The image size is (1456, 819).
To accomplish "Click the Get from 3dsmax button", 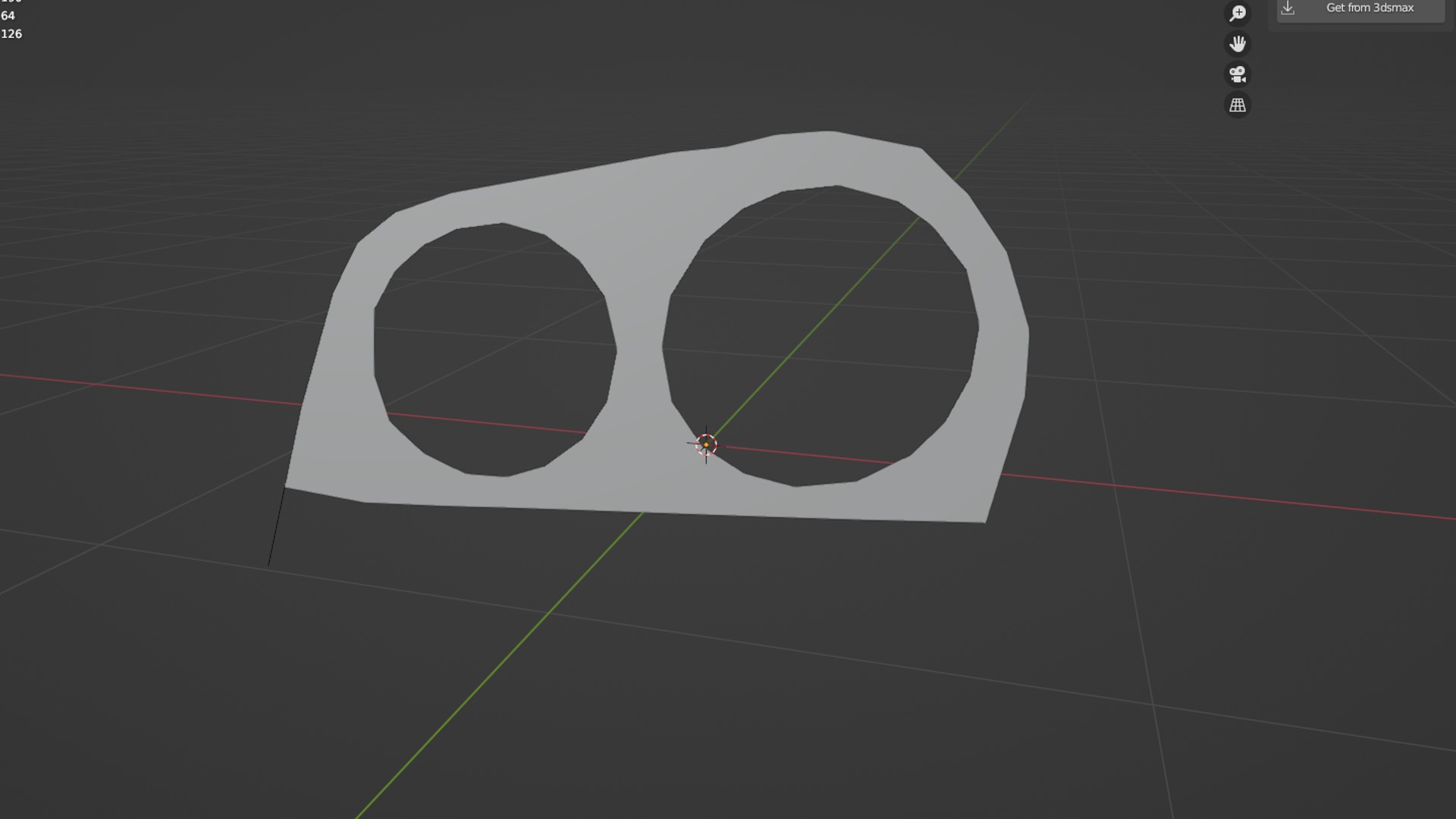I will coord(1369,8).
